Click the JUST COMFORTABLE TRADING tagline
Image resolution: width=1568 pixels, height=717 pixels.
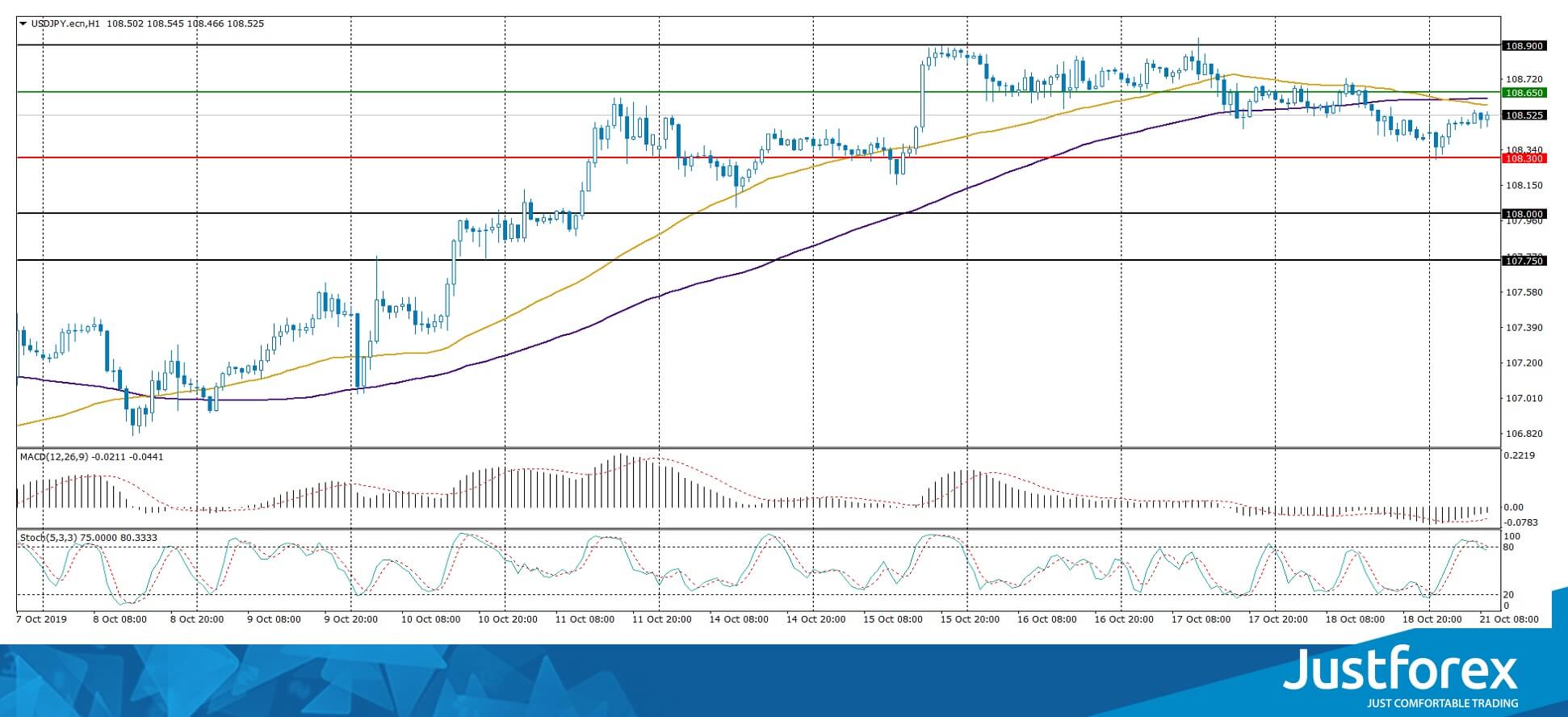[1442, 703]
